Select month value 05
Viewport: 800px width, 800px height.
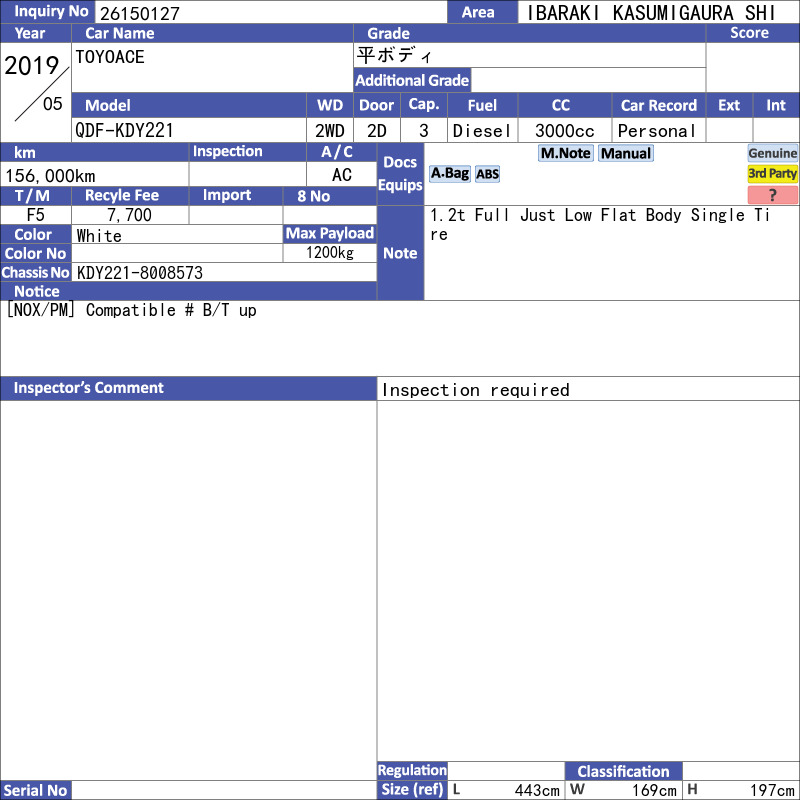53,104
